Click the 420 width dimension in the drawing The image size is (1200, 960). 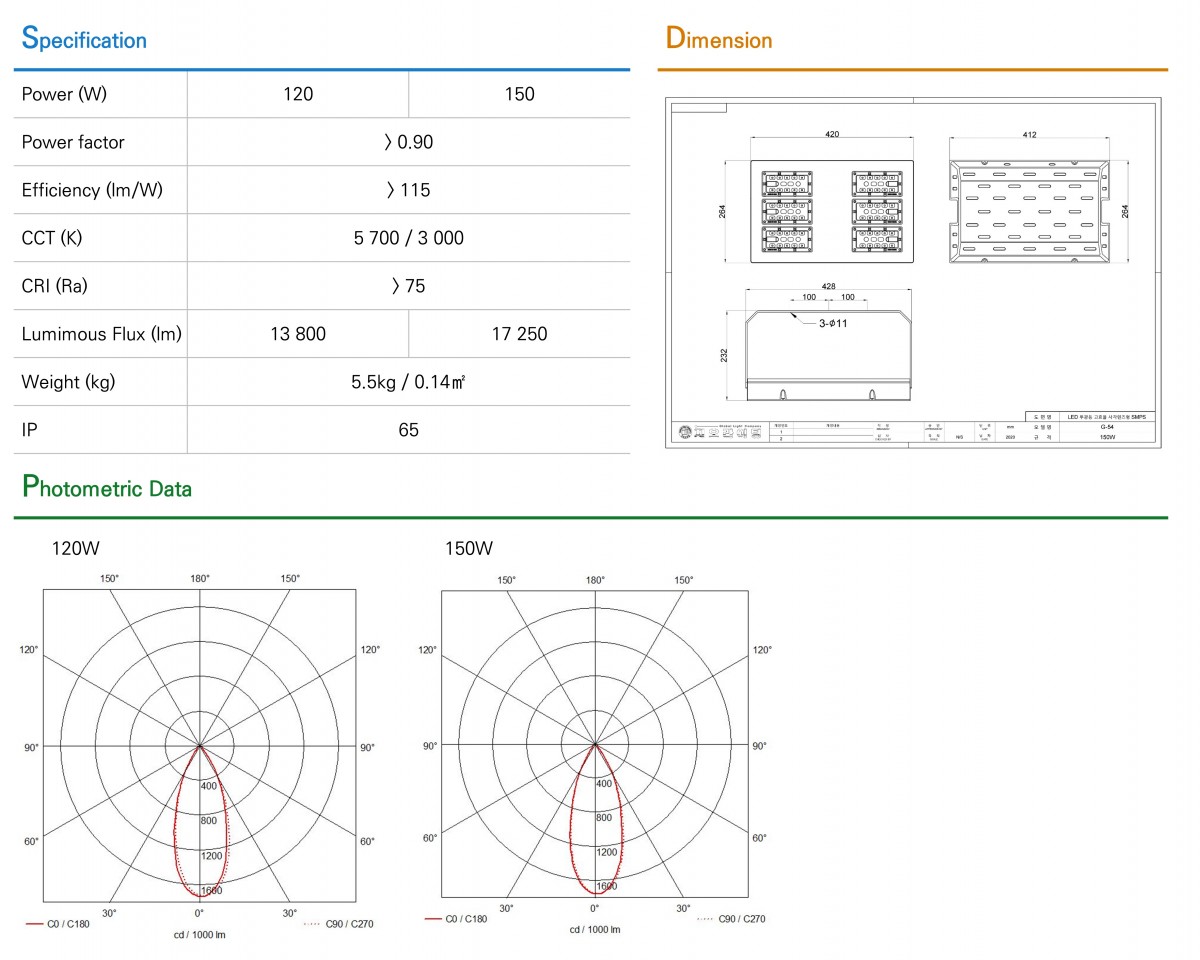831,133
